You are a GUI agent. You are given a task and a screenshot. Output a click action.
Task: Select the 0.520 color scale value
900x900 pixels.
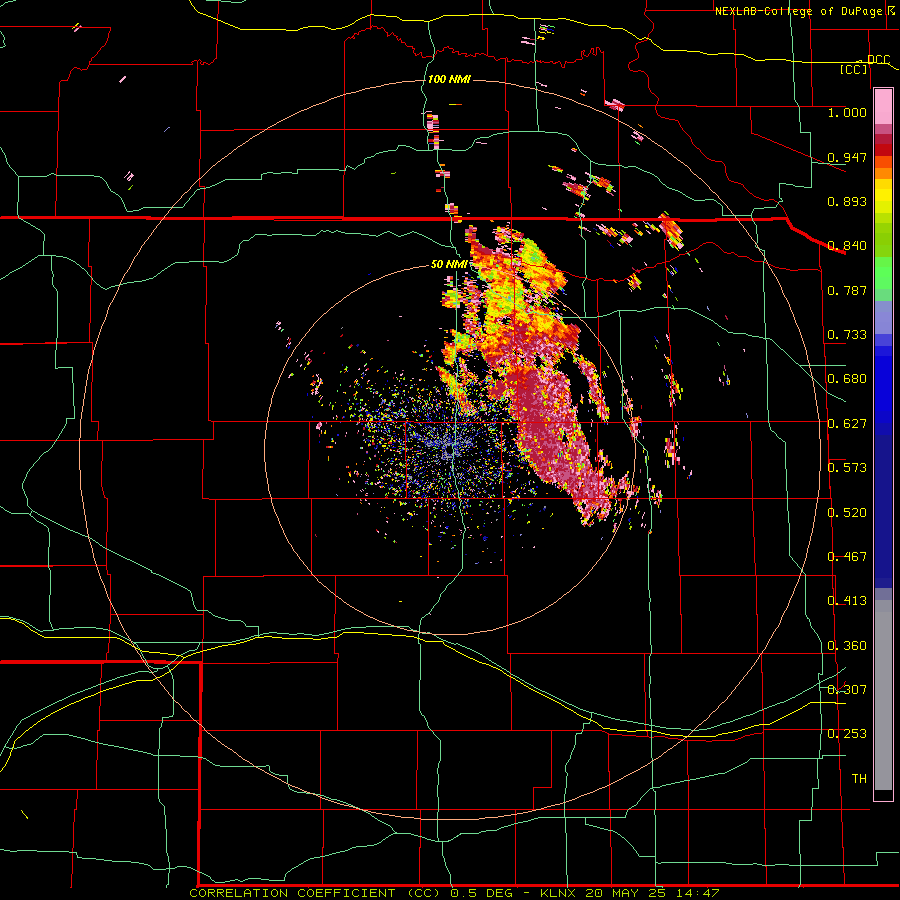tap(847, 513)
